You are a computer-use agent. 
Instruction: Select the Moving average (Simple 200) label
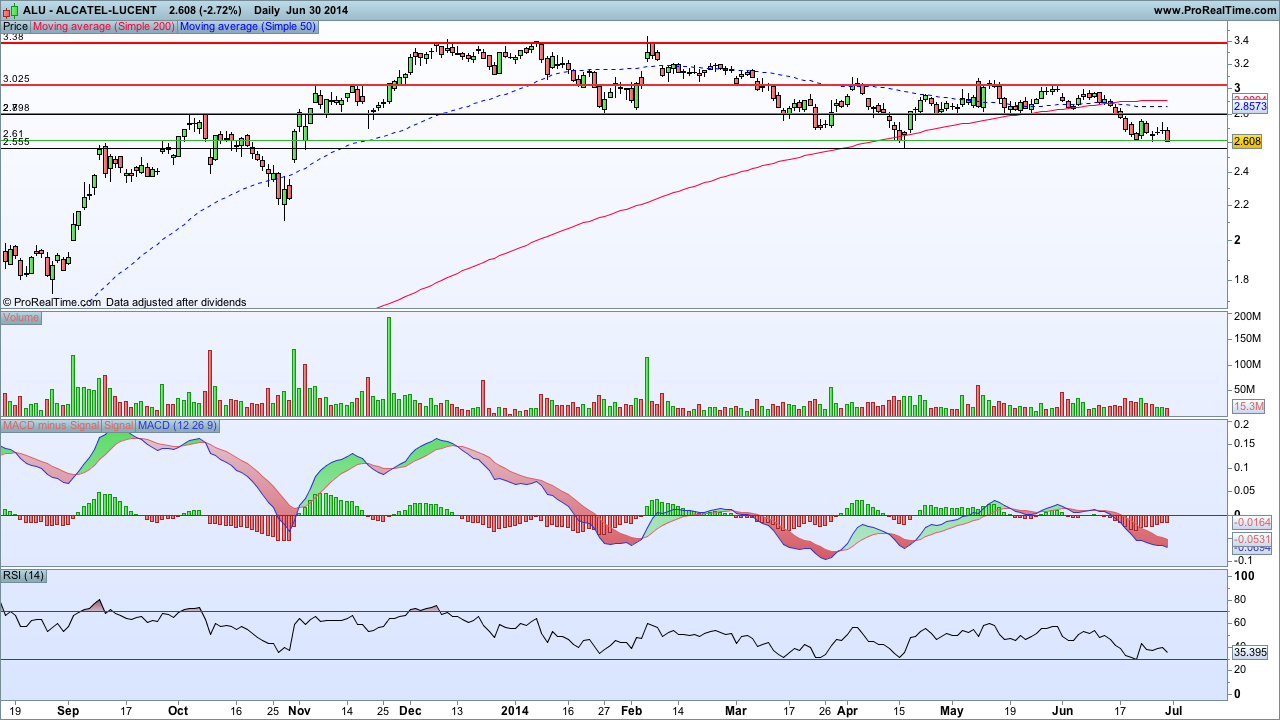click(x=105, y=27)
